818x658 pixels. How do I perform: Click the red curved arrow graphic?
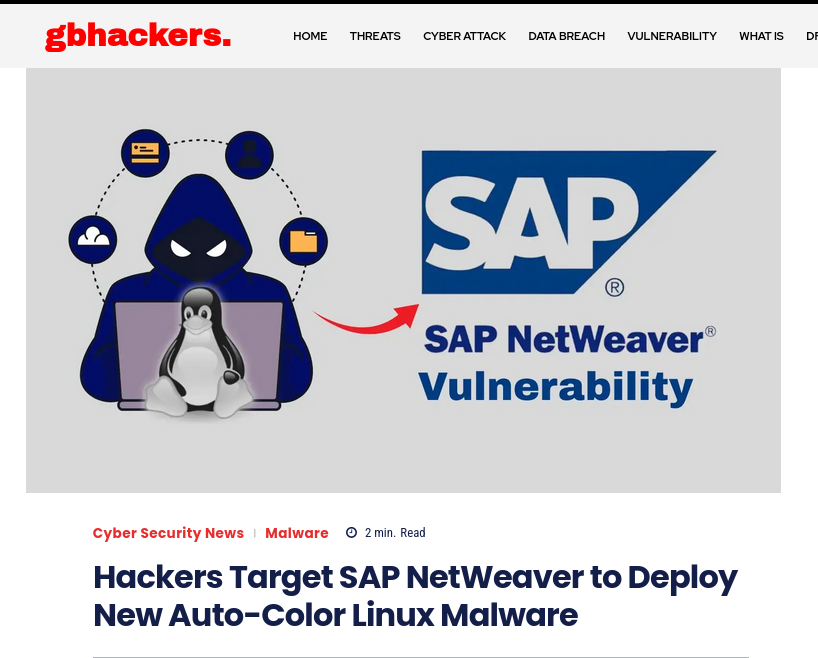click(366, 318)
